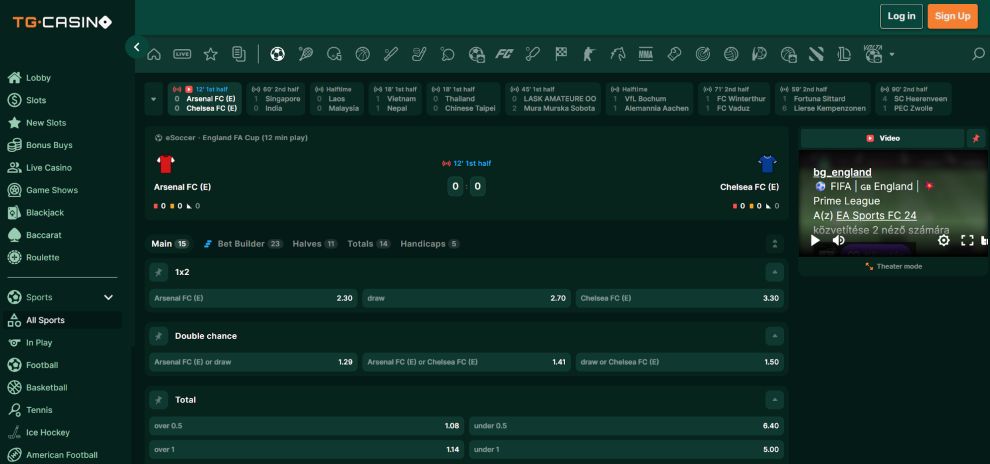Select the football sport icon
The image size is (990, 464).
[x=278, y=54]
